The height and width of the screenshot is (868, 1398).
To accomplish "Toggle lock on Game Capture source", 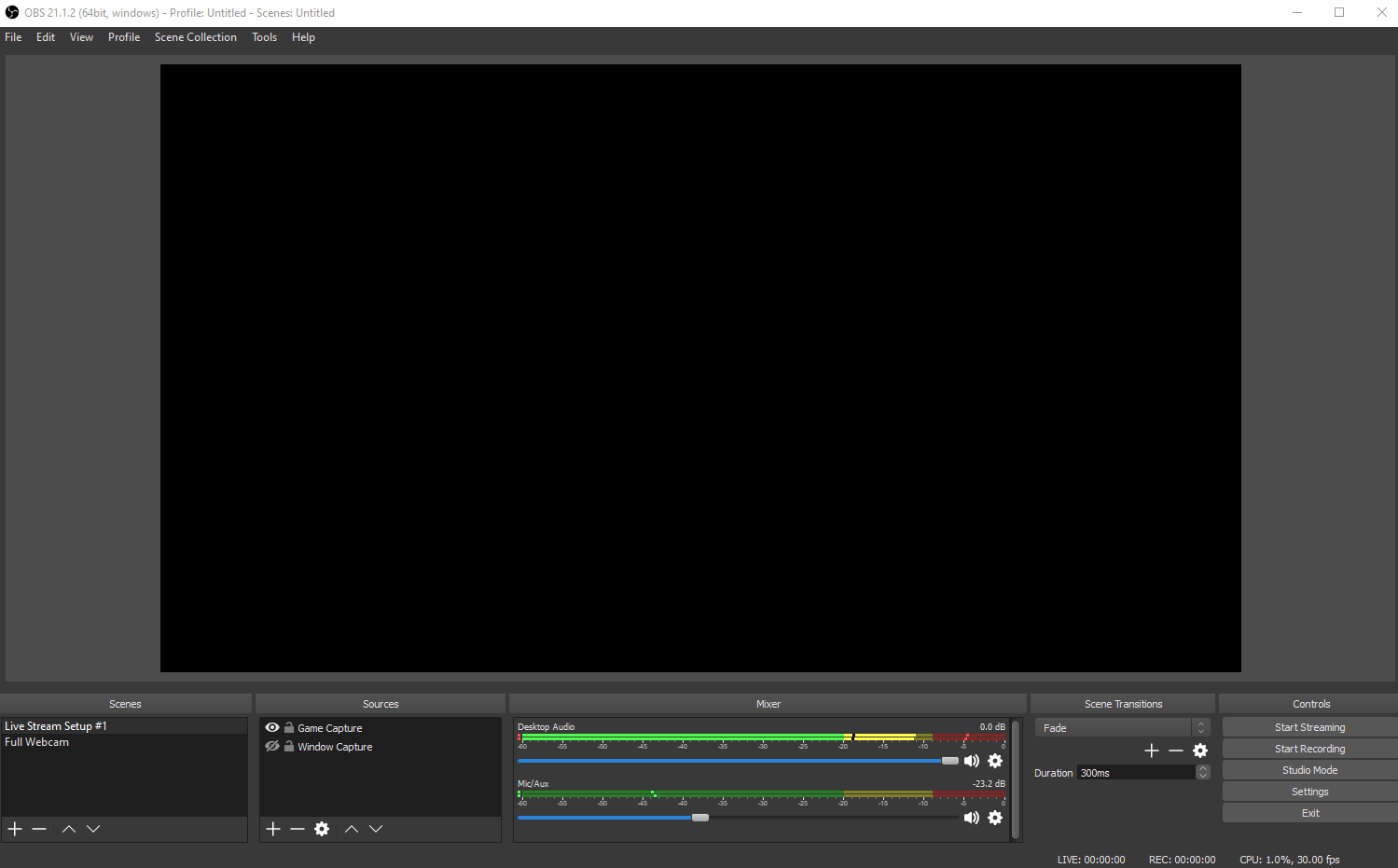I will 289,727.
